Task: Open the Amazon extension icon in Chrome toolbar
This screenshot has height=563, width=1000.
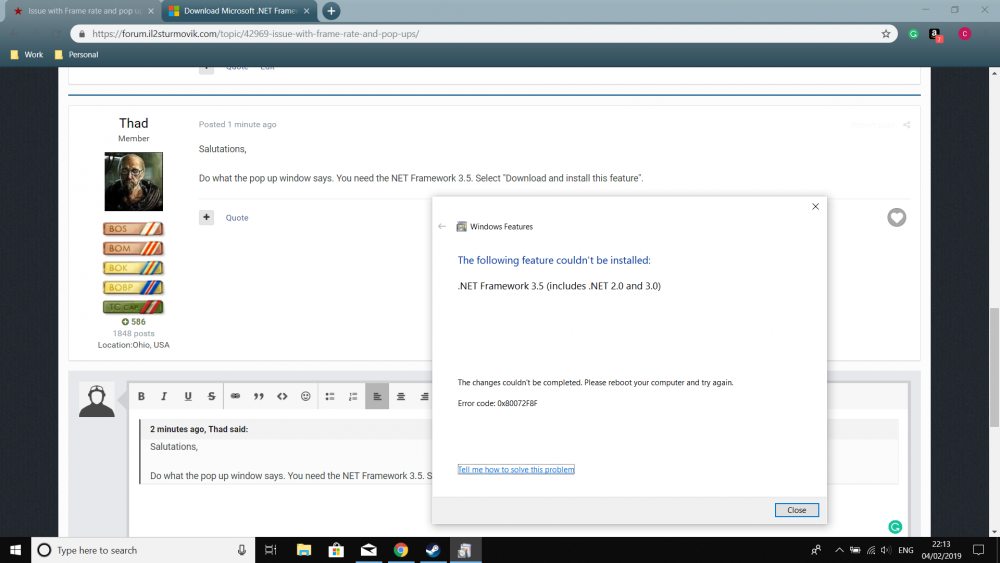Action: [935, 34]
